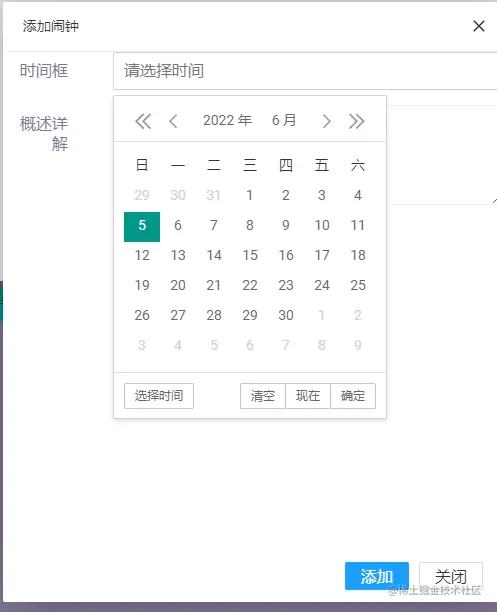The image size is (497, 612).
Task: Pick date 10 in the calendar
Action: (322, 225)
